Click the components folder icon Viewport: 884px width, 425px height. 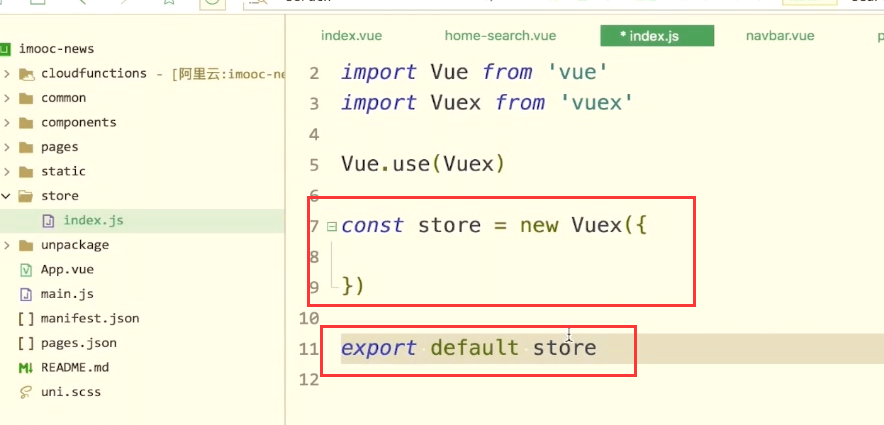pyautogui.click(x=25, y=122)
